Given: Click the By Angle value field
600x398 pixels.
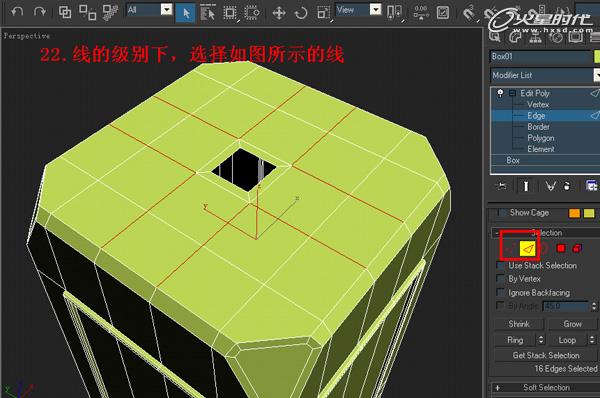Looking at the screenshot, I should [x=566, y=306].
